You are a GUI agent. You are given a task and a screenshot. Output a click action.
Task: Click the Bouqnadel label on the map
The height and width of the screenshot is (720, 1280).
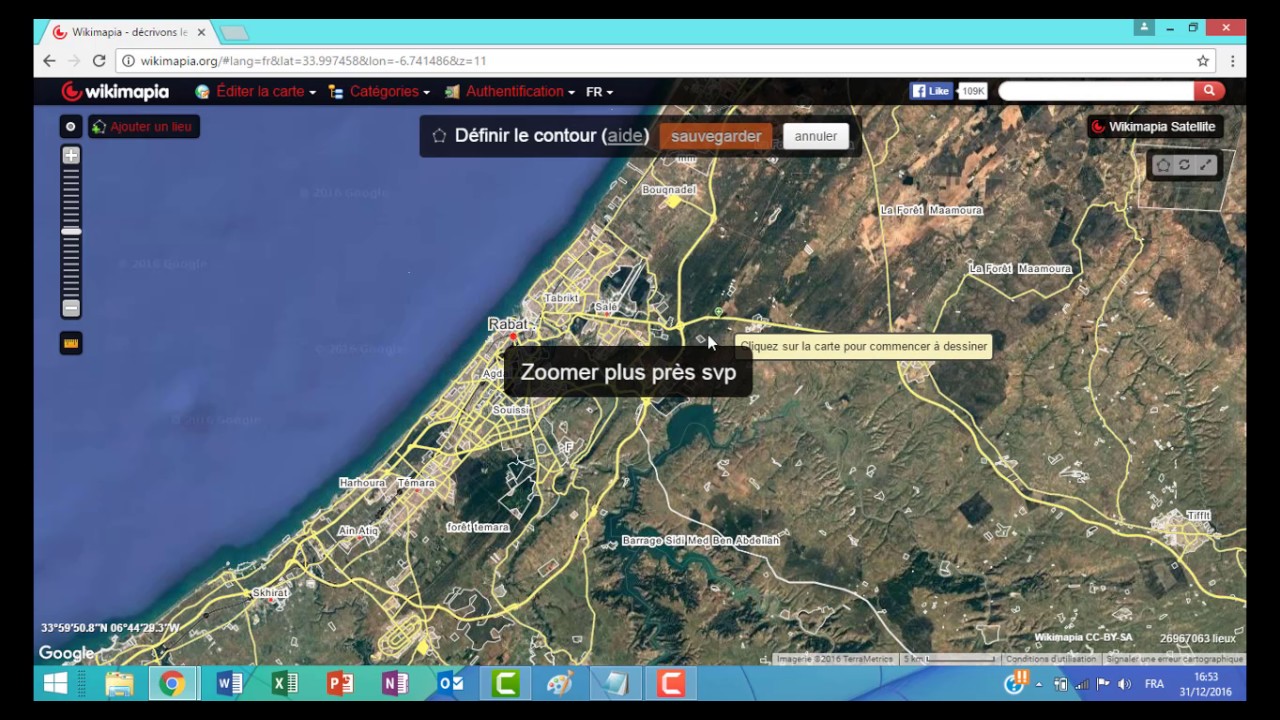(669, 189)
